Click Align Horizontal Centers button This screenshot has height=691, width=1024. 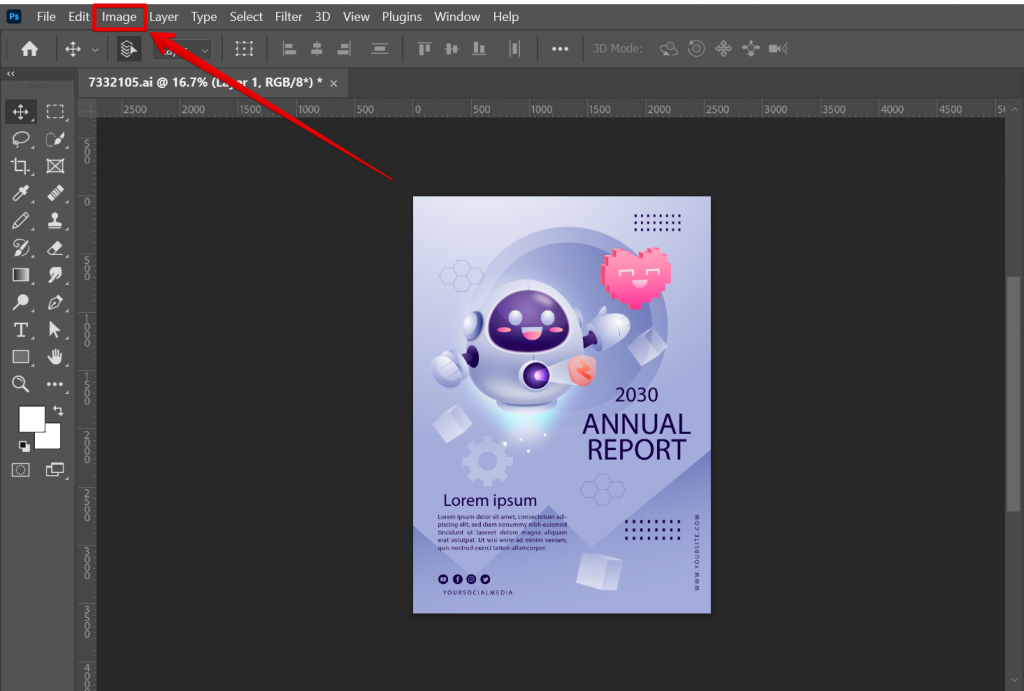click(x=316, y=48)
